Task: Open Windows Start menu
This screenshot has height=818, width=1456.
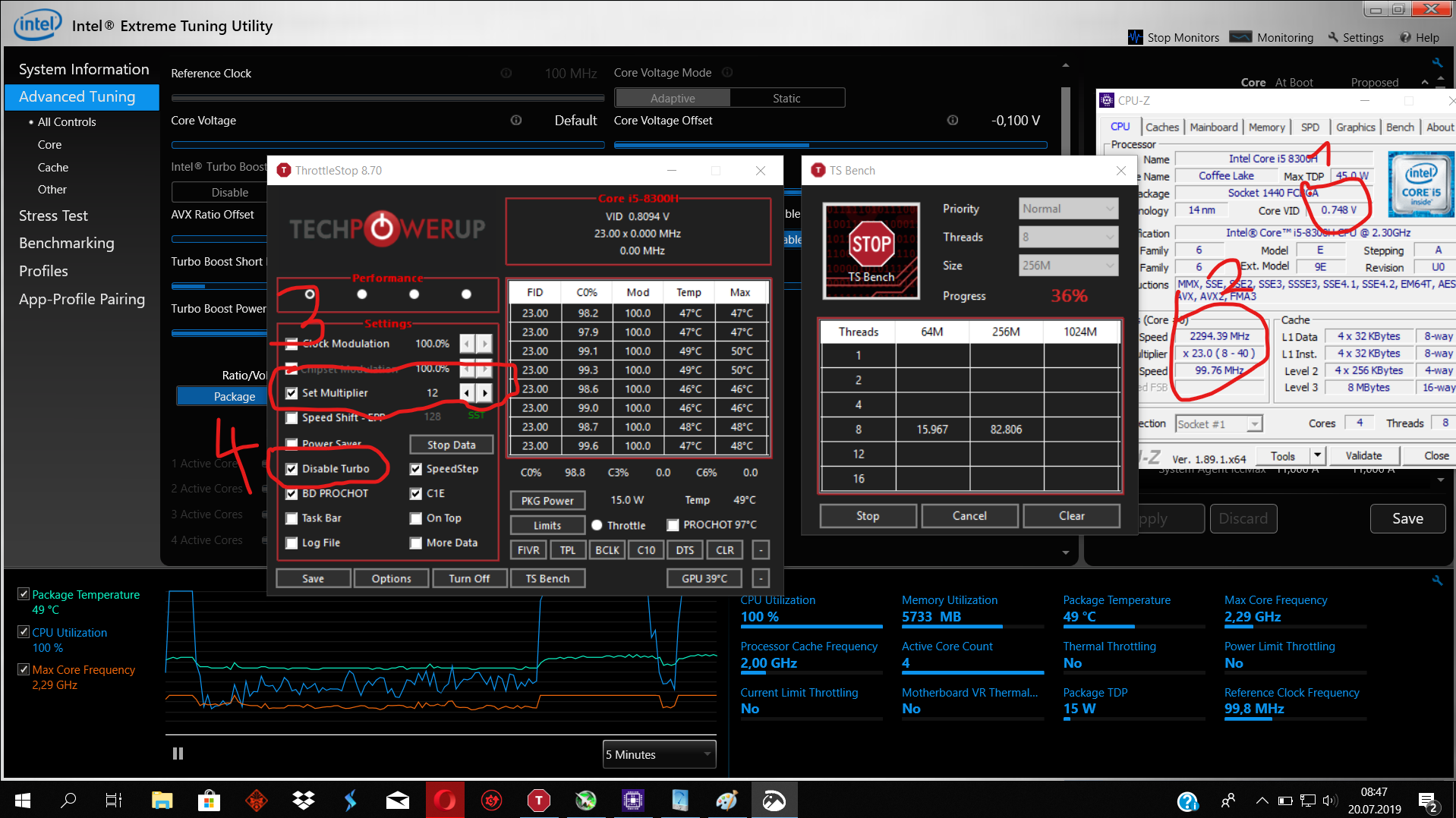Action: click(23, 800)
